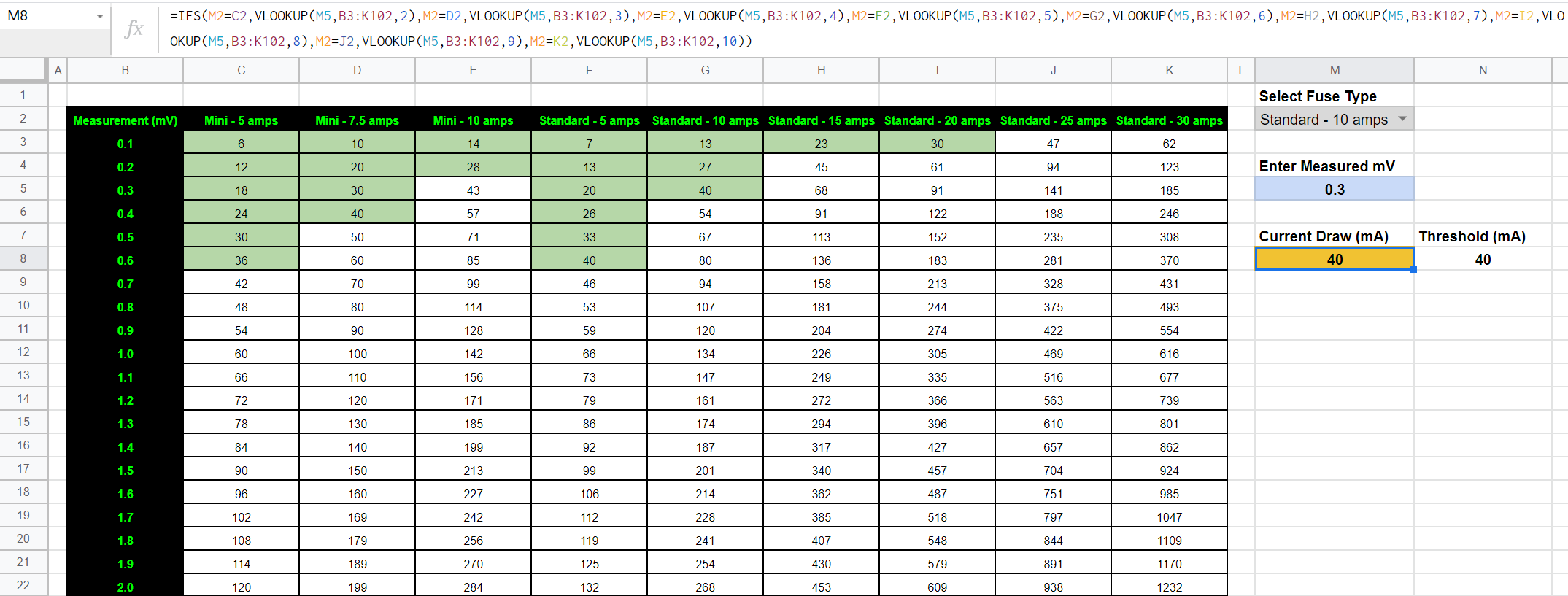
Task: Click the Threshold (mA) label
Action: point(1472,236)
